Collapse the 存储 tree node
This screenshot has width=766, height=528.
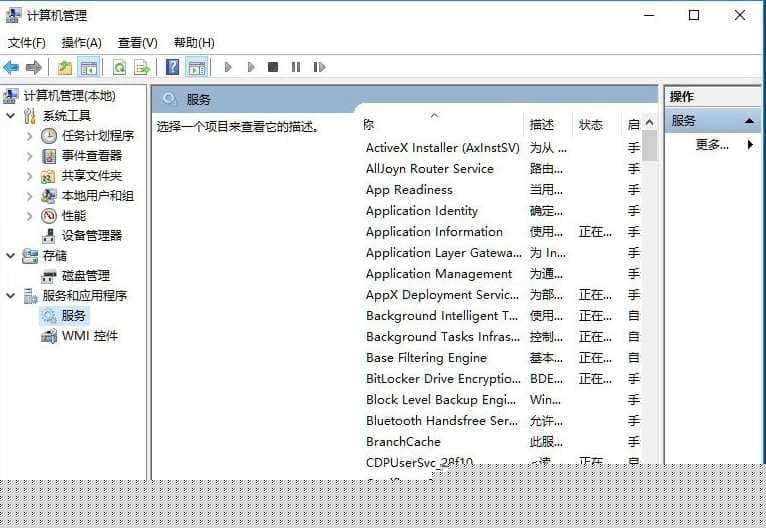tap(10, 255)
